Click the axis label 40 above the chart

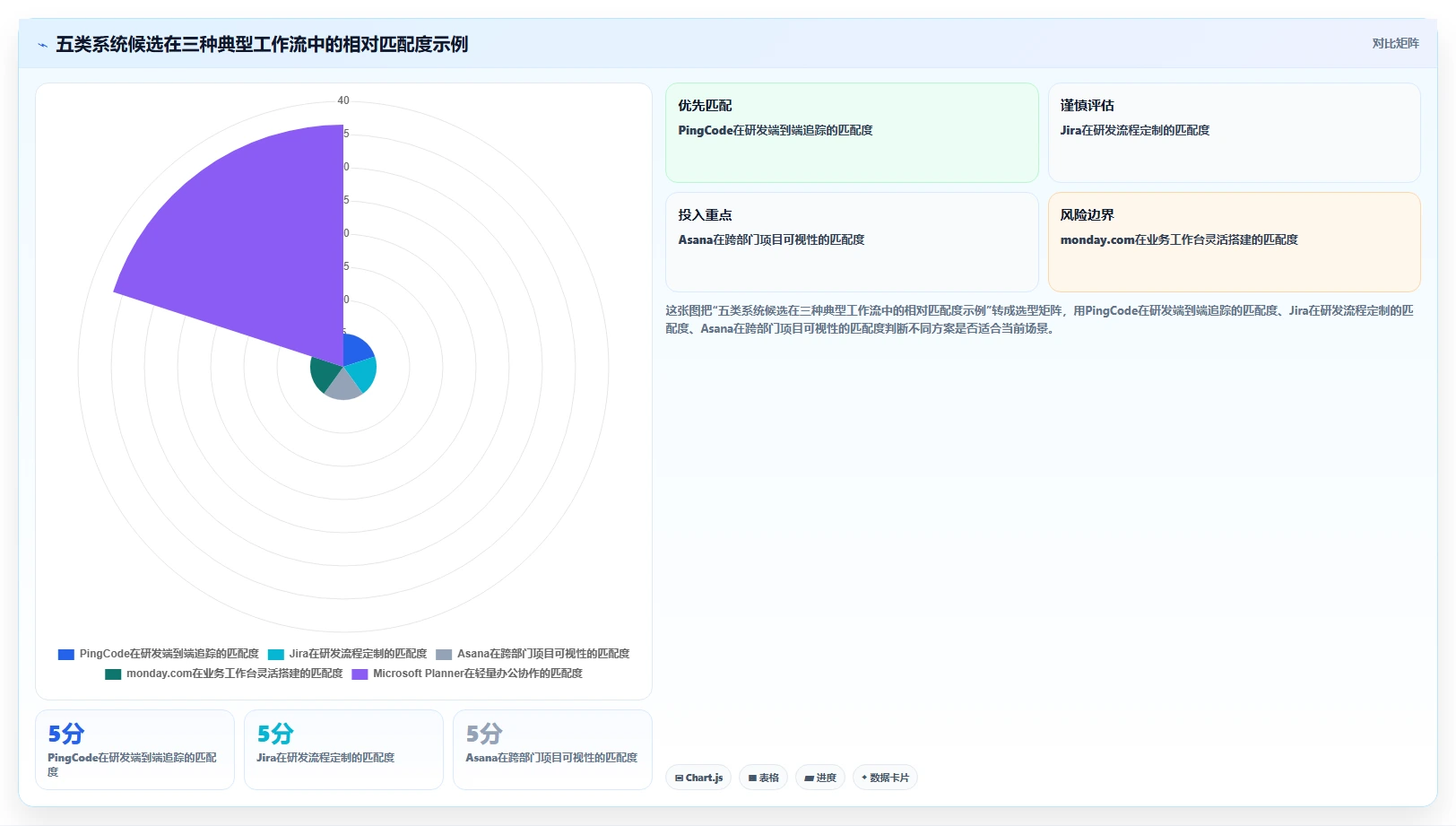tap(343, 100)
